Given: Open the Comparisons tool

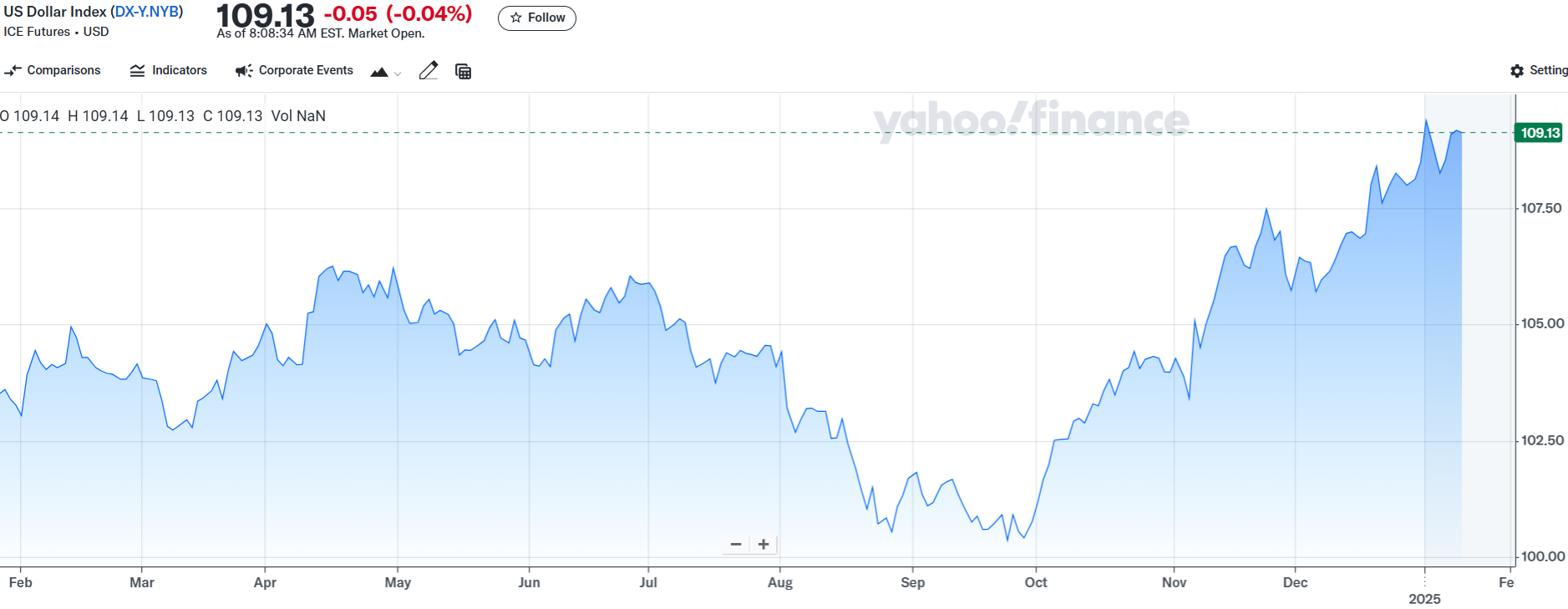Looking at the screenshot, I should [x=53, y=70].
